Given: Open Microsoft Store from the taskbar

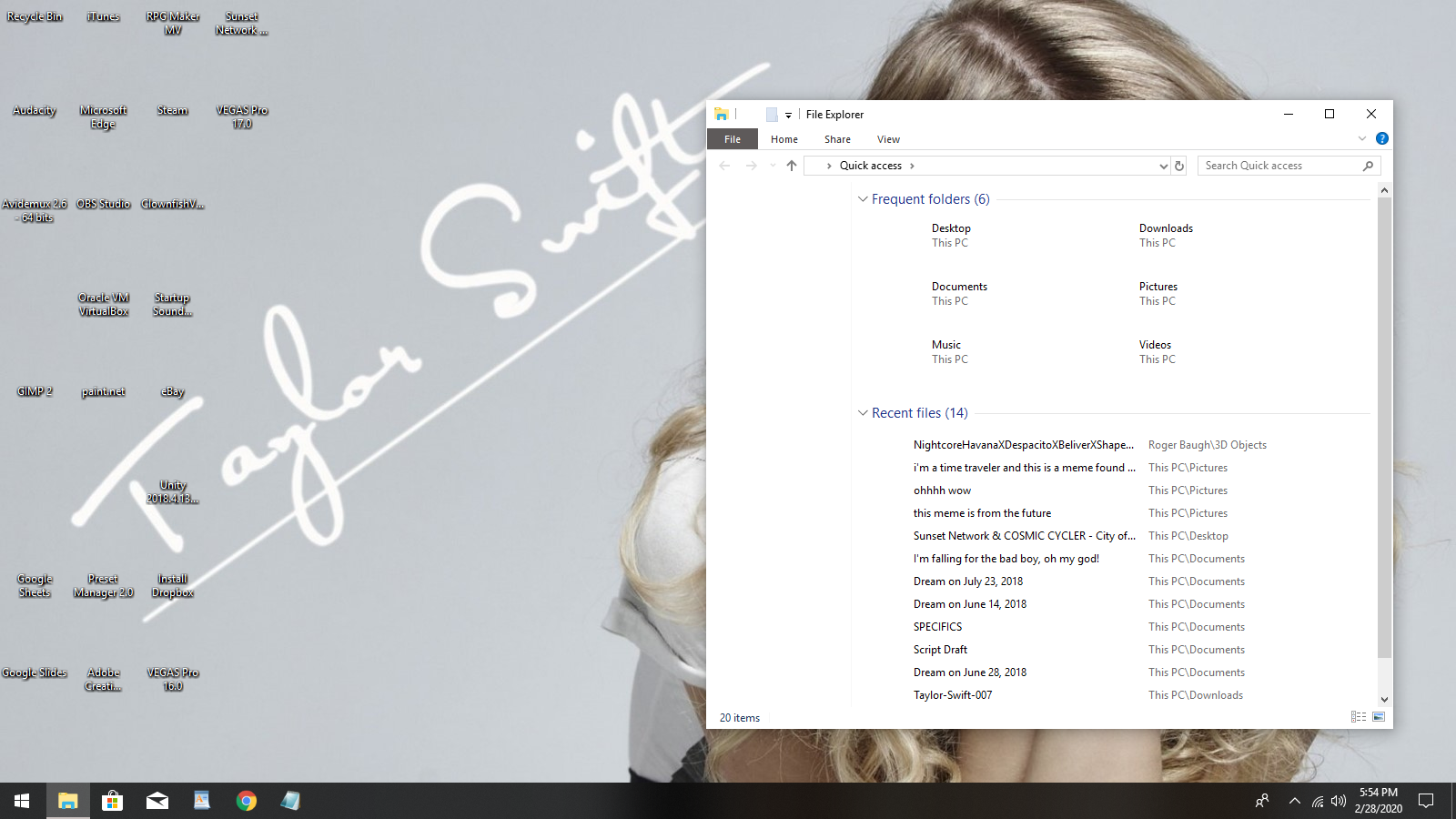Looking at the screenshot, I should click(112, 801).
